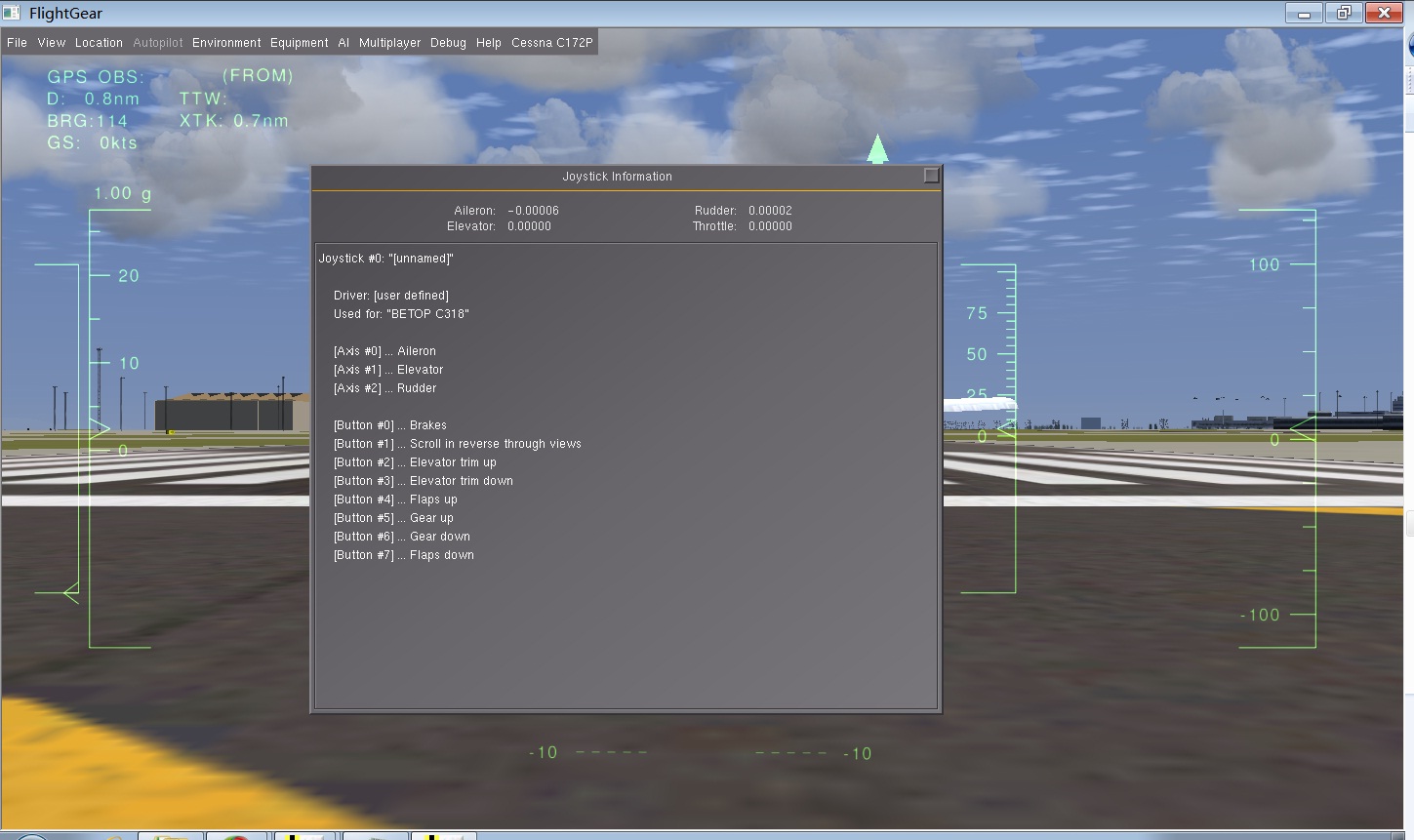The image size is (1414, 840).
Task: Open the Multiplayer menu
Action: pos(389,43)
